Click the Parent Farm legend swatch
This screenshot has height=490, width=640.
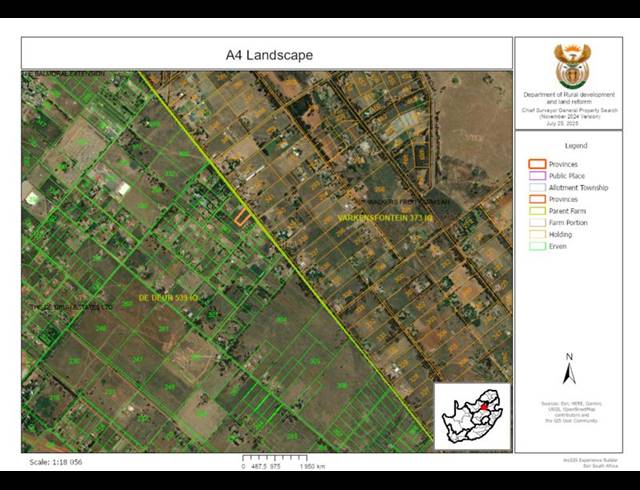pyautogui.click(x=537, y=211)
